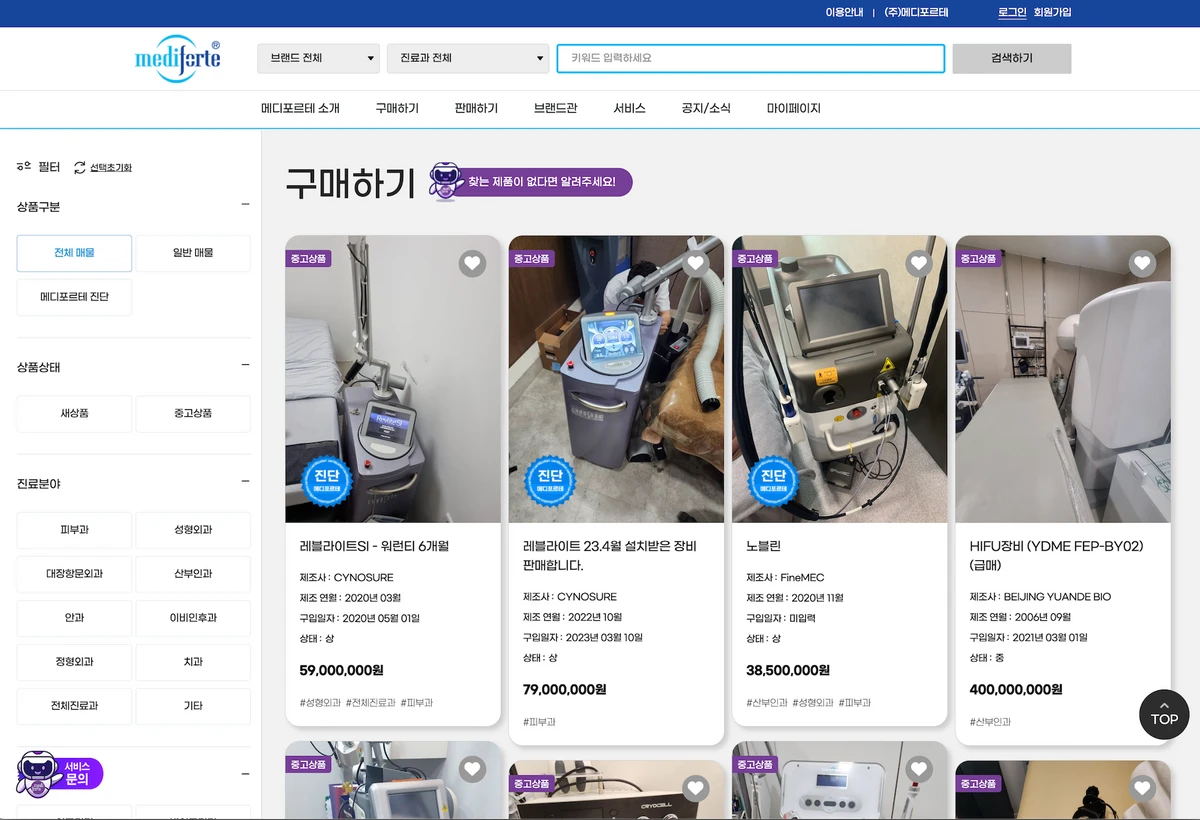The width and height of the screenshot is (1200, 820).
Task: Open the 공지/소식 menu
Action: (x=706, y=108)
